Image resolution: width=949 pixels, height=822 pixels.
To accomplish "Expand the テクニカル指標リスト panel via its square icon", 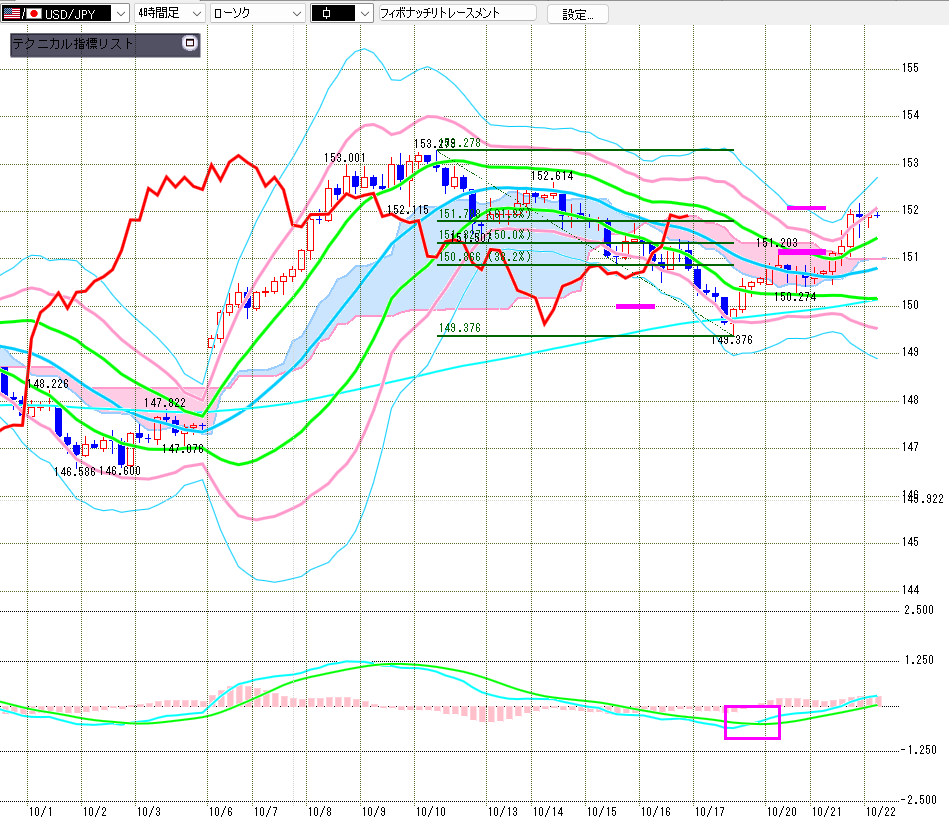I will click(x=190, y=44).
